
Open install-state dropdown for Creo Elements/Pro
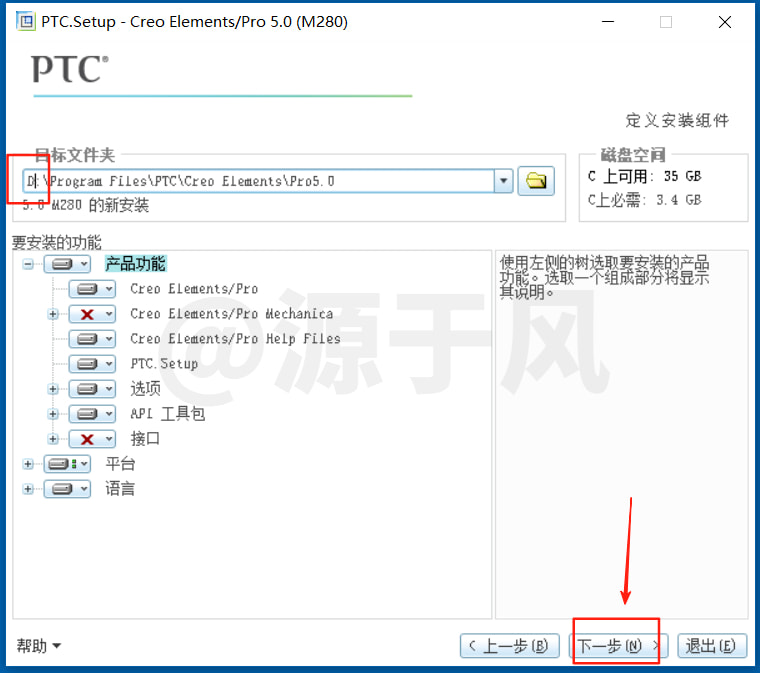(92, 289)
